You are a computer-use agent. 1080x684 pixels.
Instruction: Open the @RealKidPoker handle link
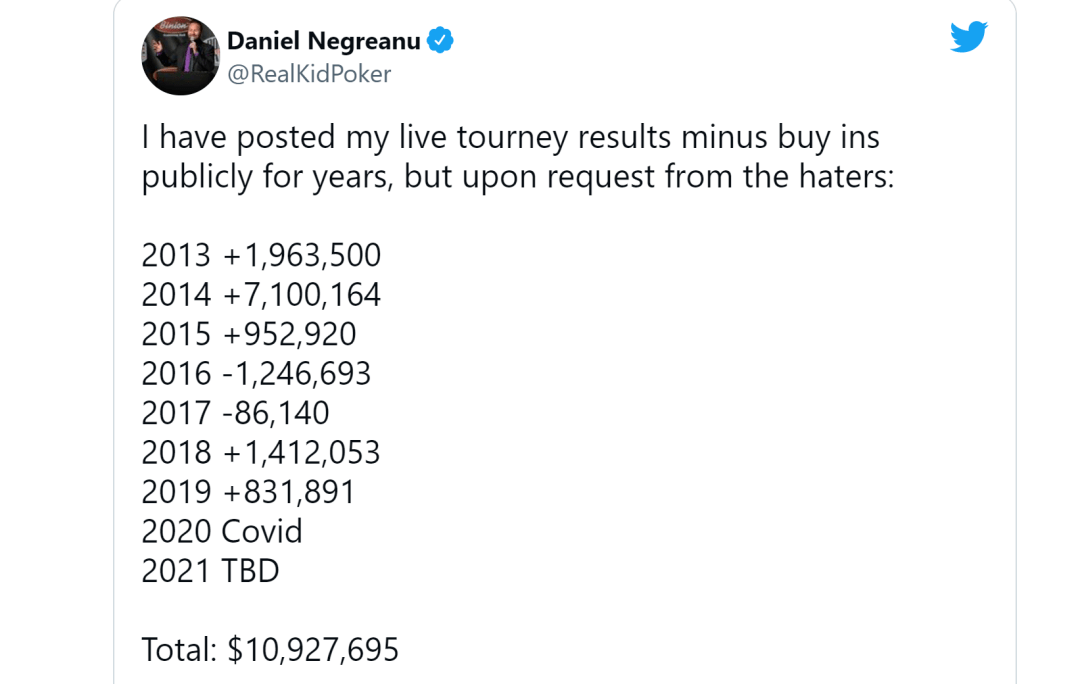pos(309,74)
